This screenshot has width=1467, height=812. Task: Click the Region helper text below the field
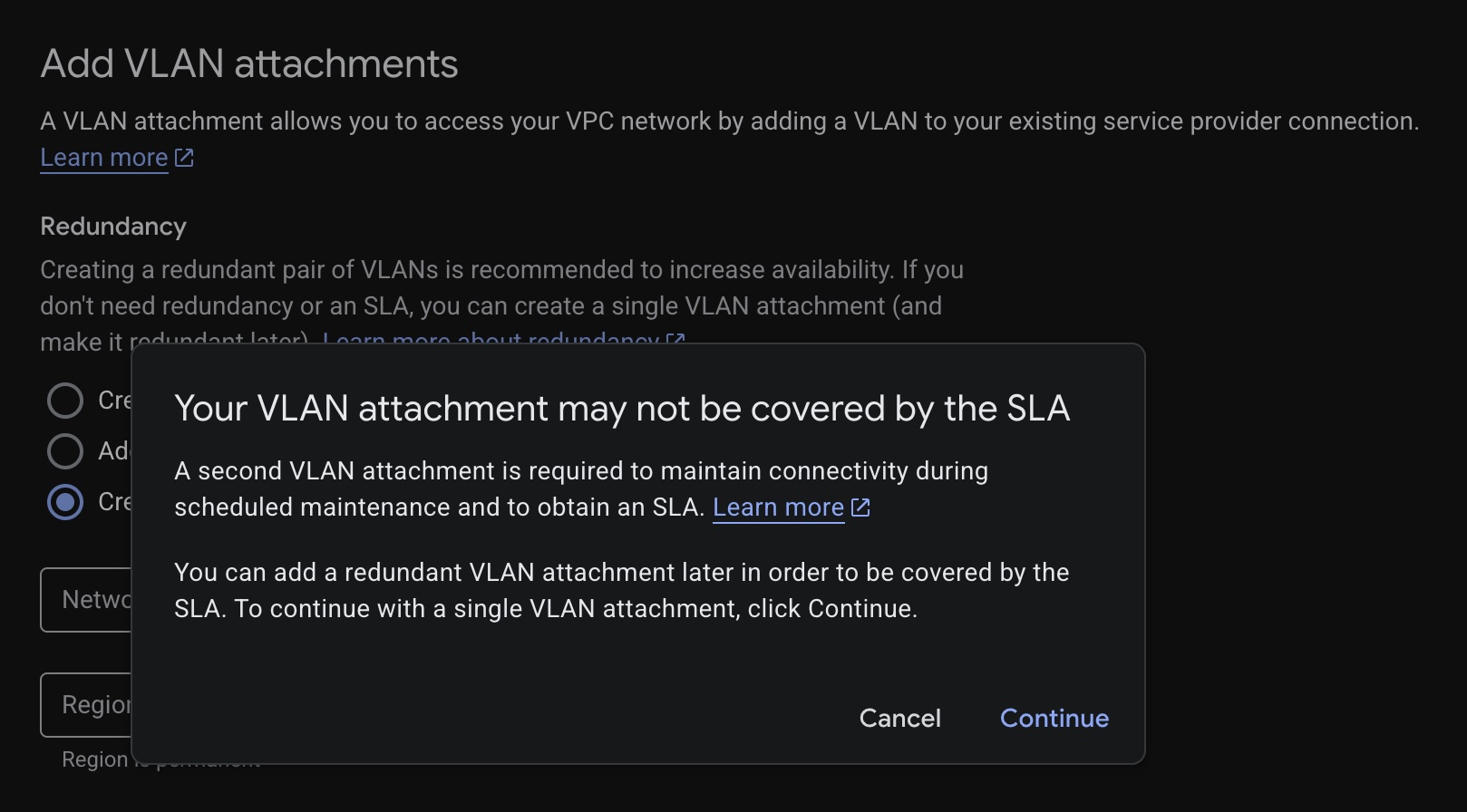(x=94, y=760)
